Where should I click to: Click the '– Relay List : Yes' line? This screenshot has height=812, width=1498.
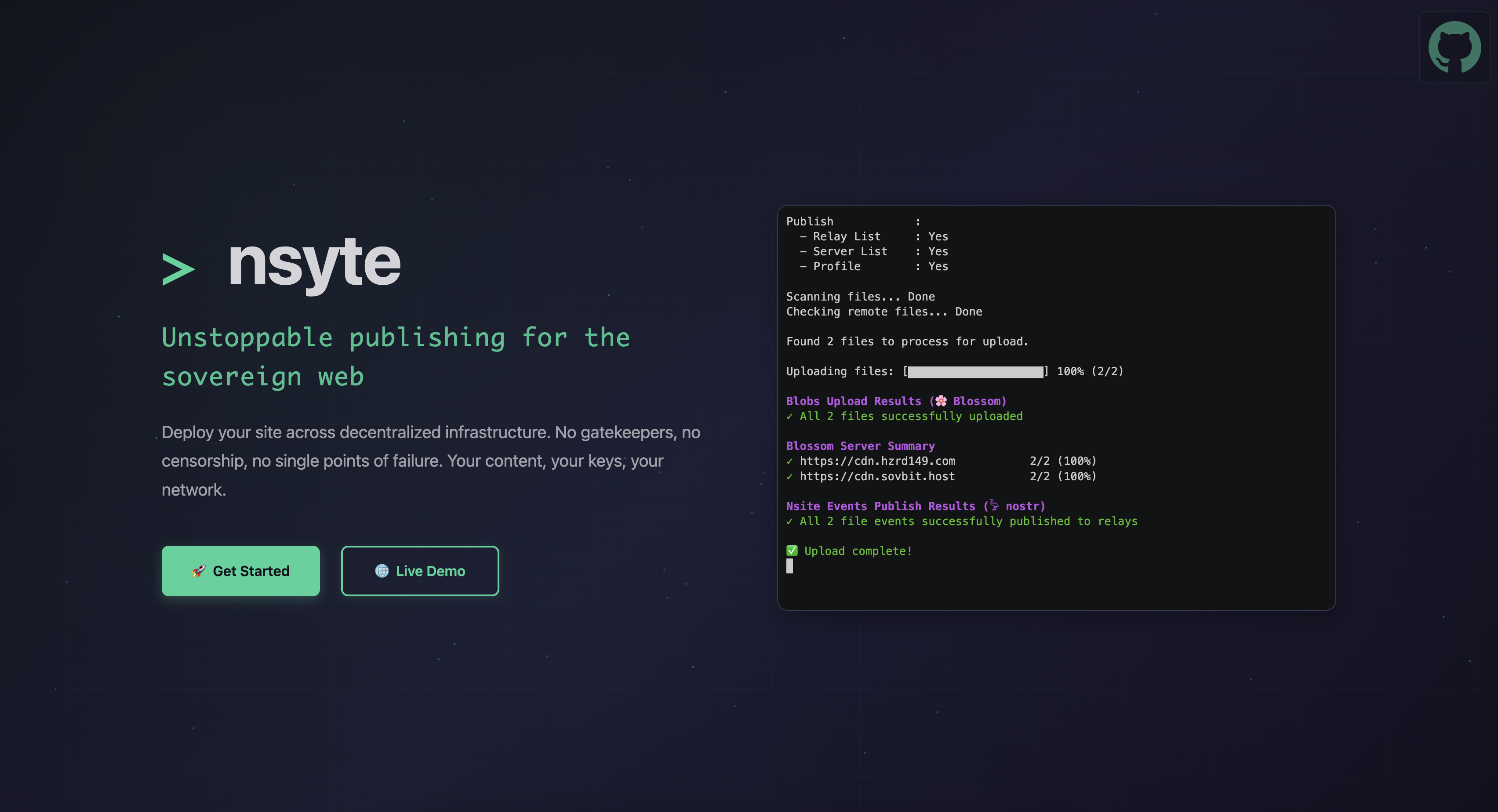click(x=873, y=236)
